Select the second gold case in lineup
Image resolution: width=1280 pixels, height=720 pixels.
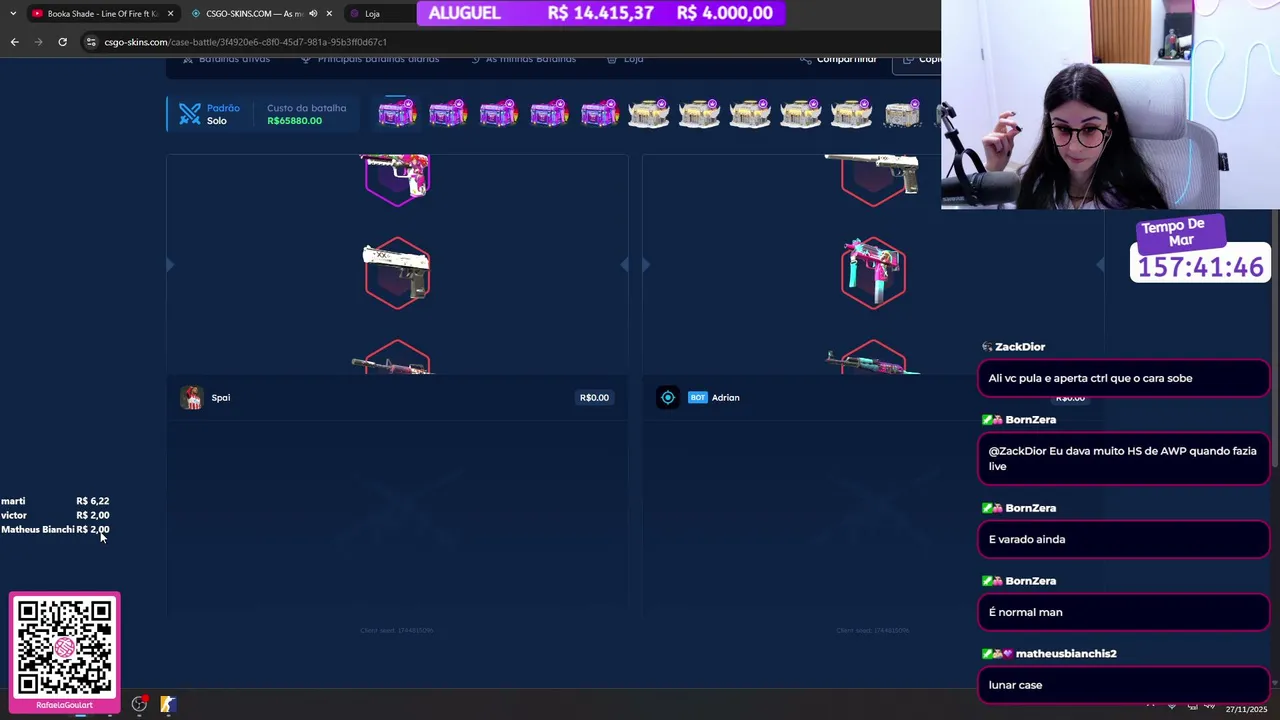(x=699, y=113)
